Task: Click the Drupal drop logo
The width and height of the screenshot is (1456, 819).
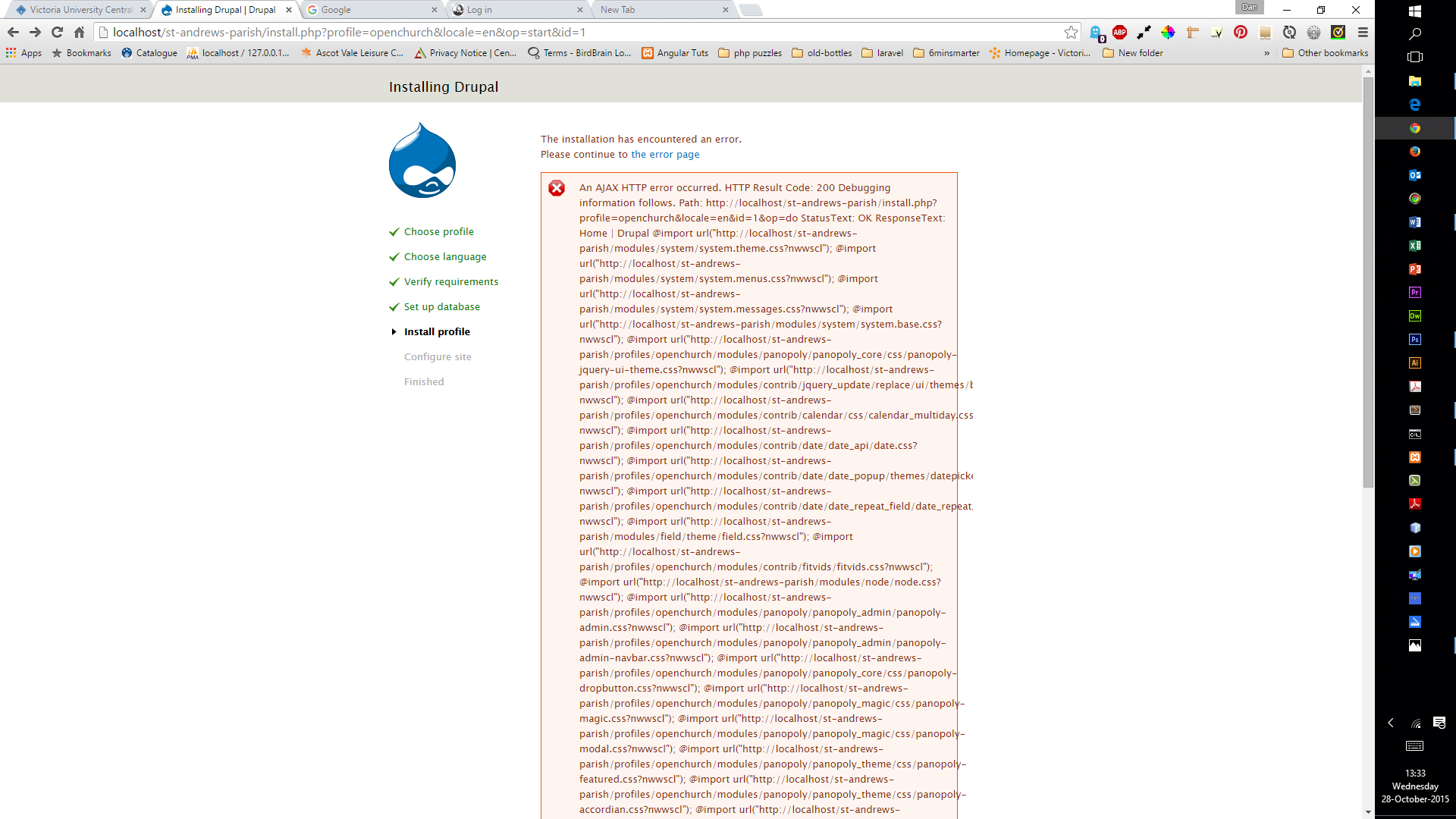Action: click(422, 160)
